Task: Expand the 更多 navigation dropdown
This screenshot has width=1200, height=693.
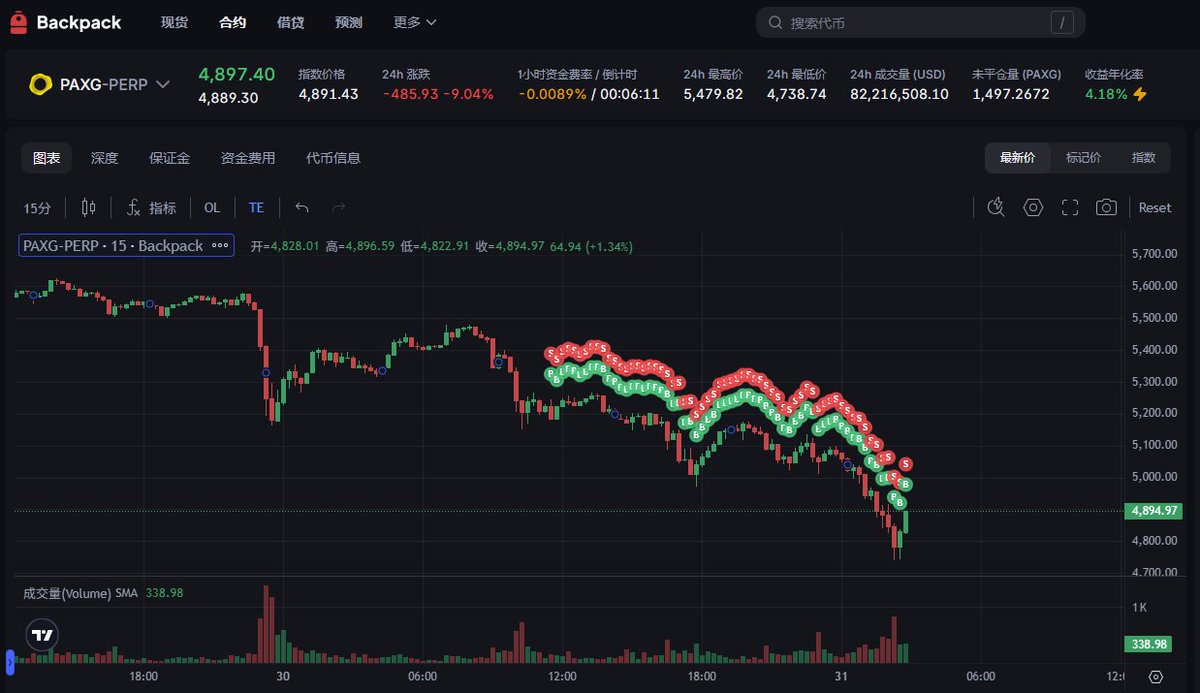Action: point(415,22)
